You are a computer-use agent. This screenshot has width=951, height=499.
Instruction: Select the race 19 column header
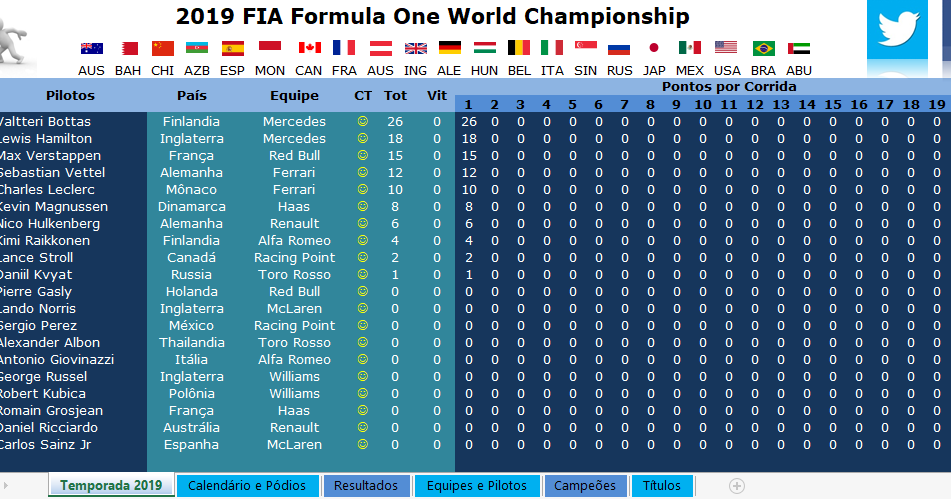point(937,105)
